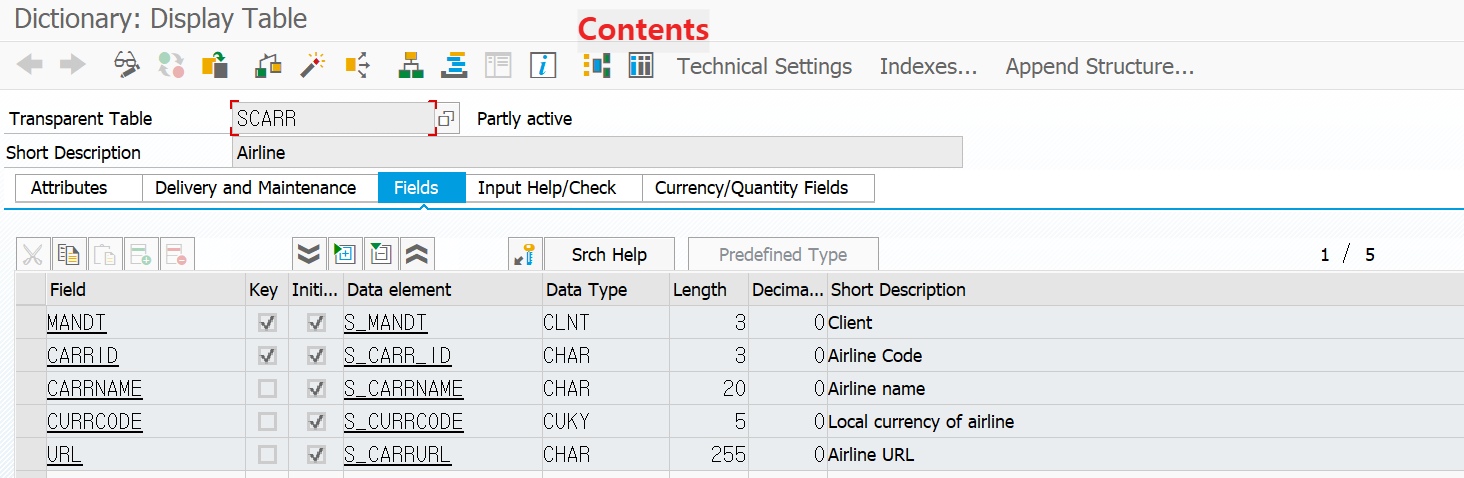
Task: Run the Check icon in toolbar
Action: point(269,66)
